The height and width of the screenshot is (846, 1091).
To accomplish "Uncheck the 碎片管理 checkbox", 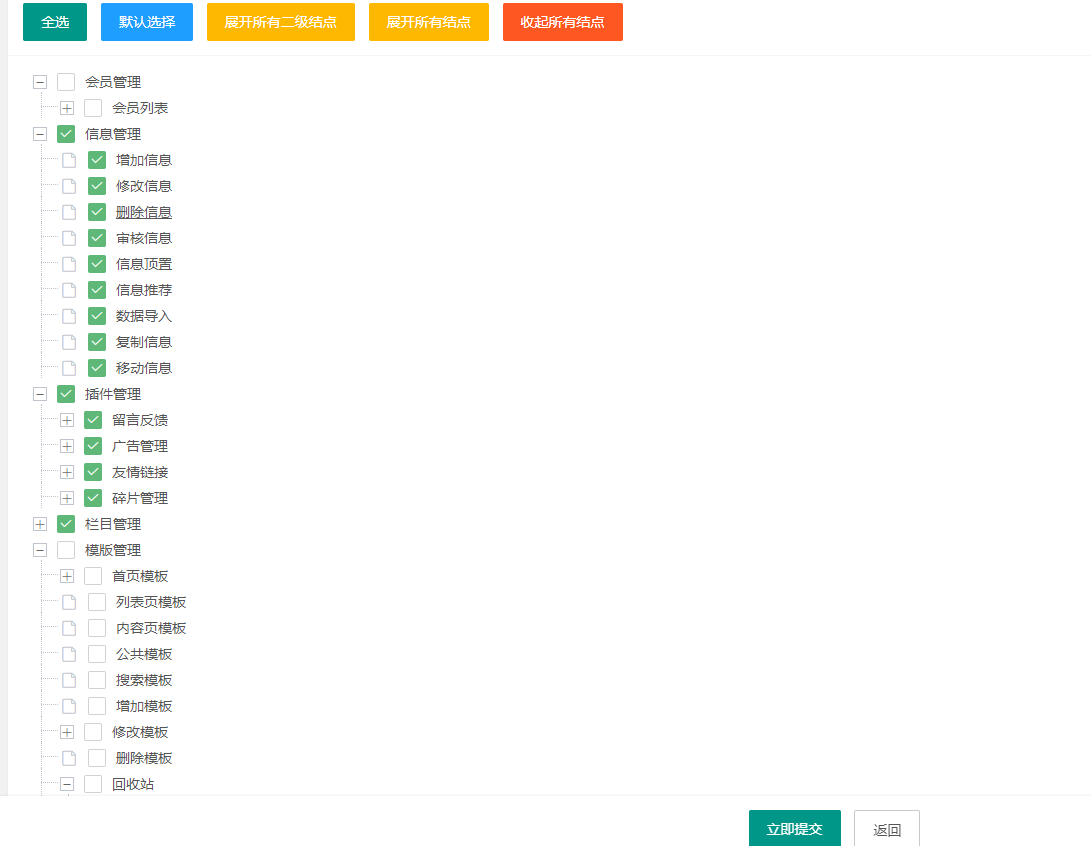I will tap(93, 498).
